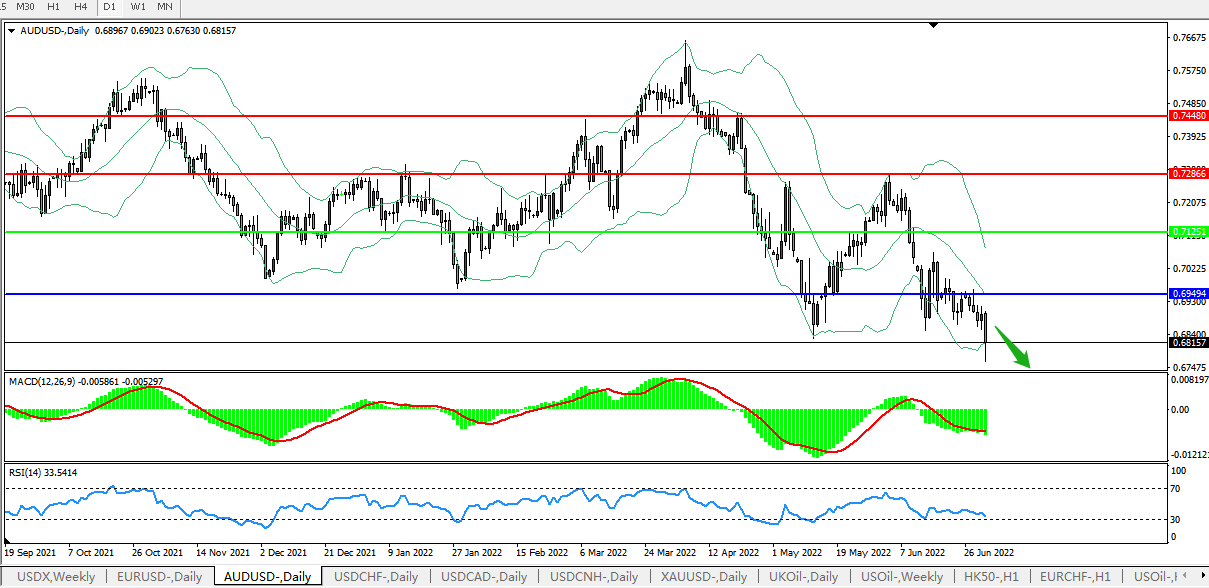Viewport: 1209px width, 588px height.
Task: Enable the H4 timeframe
Action: pyautogui.click(x=80, y=7)
